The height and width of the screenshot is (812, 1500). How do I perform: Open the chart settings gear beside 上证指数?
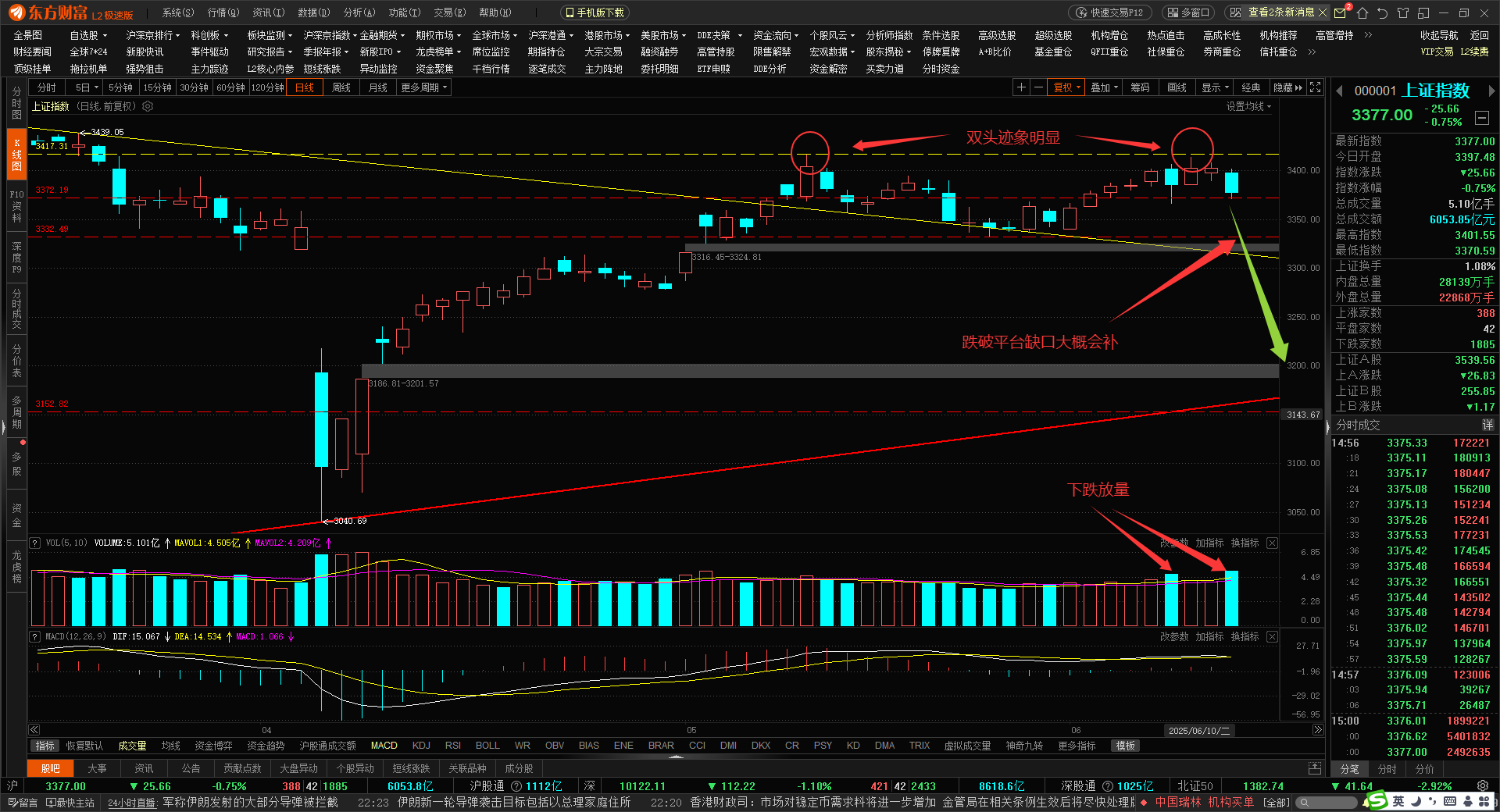[148, 106]
